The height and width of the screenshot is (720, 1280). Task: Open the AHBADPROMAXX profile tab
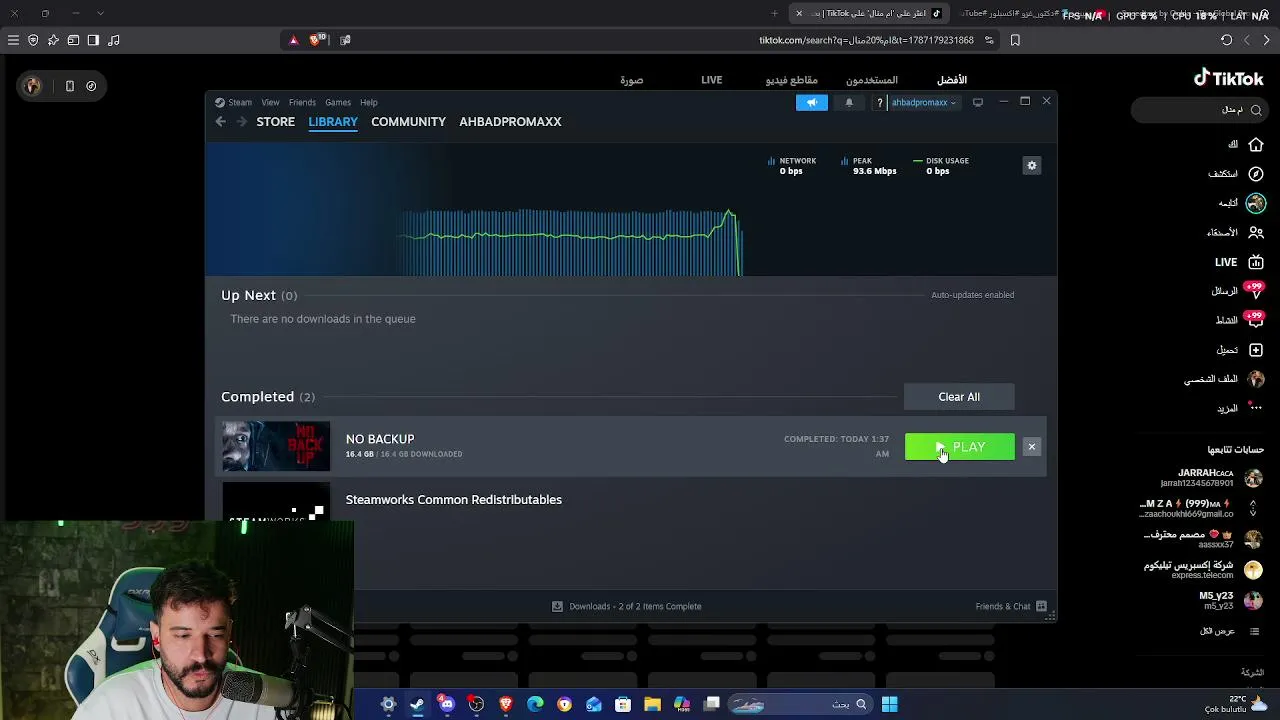510,122
